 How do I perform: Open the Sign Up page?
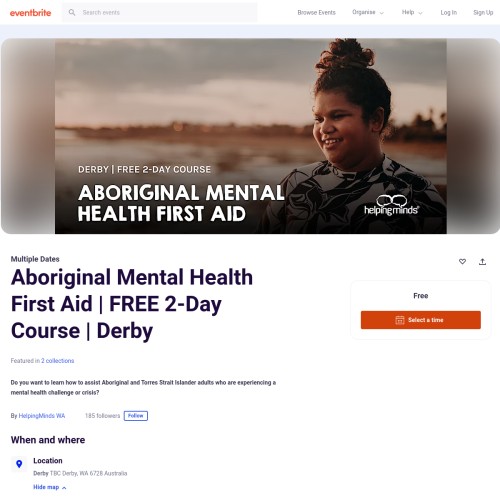(483, 12)
